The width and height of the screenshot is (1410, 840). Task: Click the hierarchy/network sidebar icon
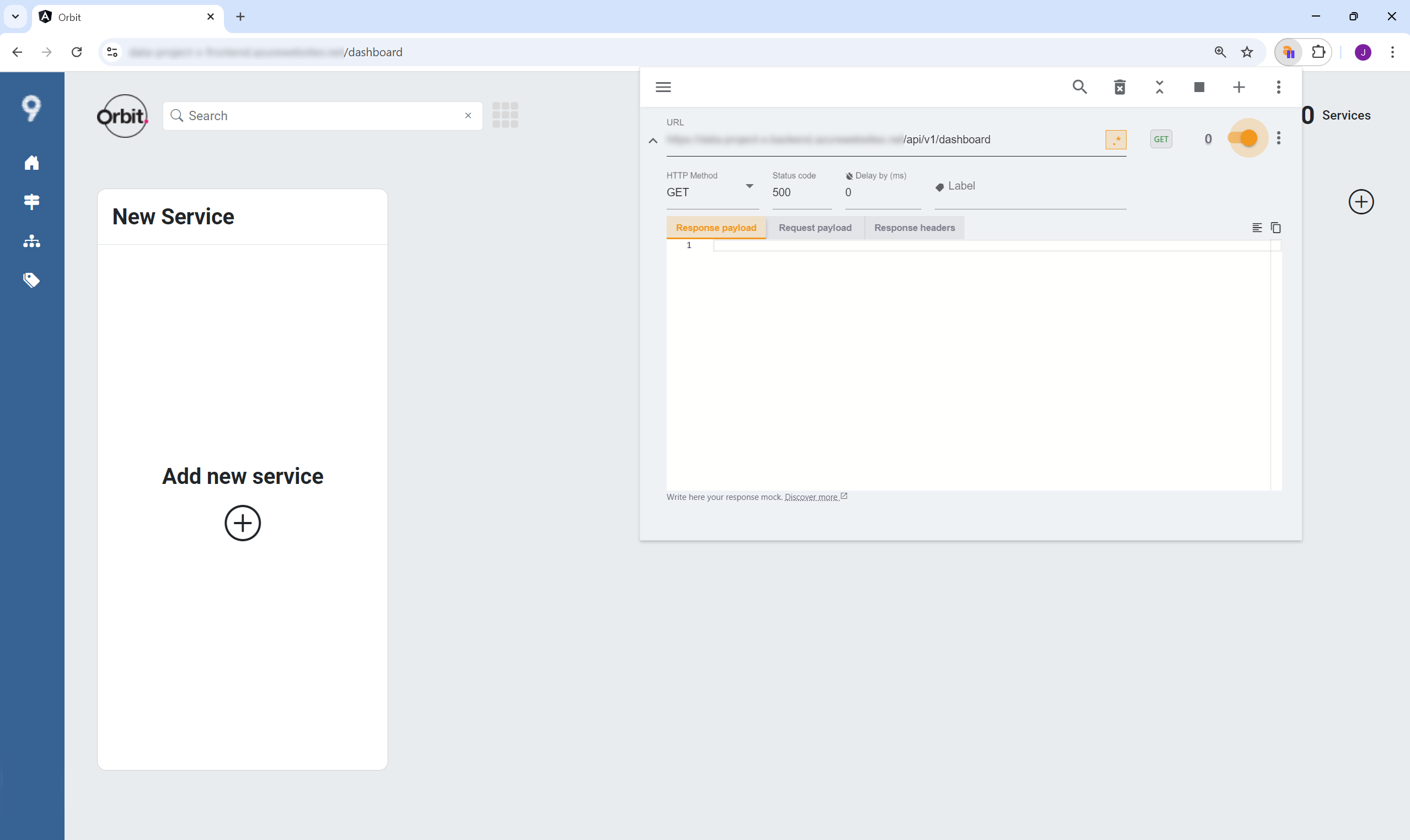tap(31, 241)
